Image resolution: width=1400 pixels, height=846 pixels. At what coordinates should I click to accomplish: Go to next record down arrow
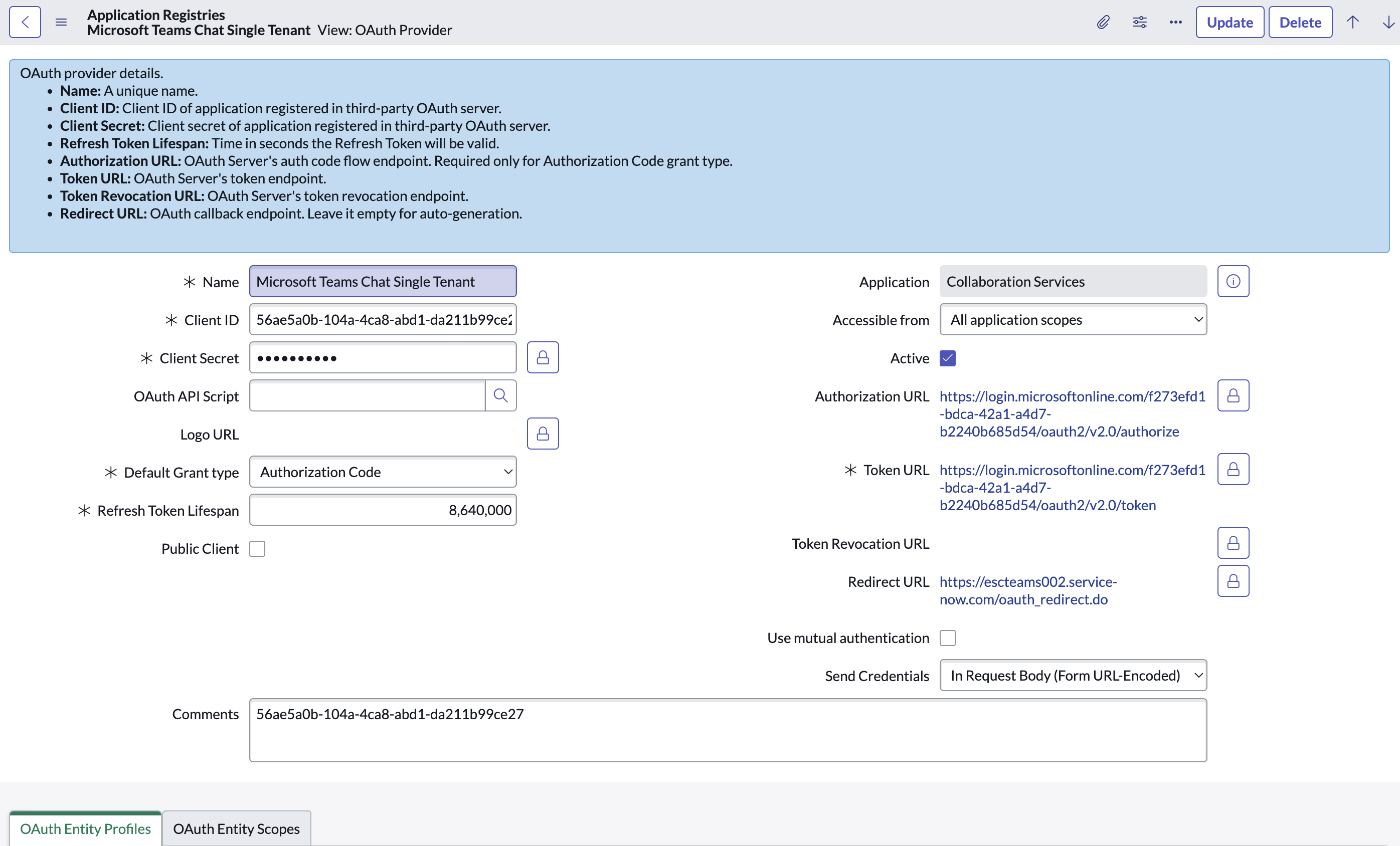[x=1388, y=22]
